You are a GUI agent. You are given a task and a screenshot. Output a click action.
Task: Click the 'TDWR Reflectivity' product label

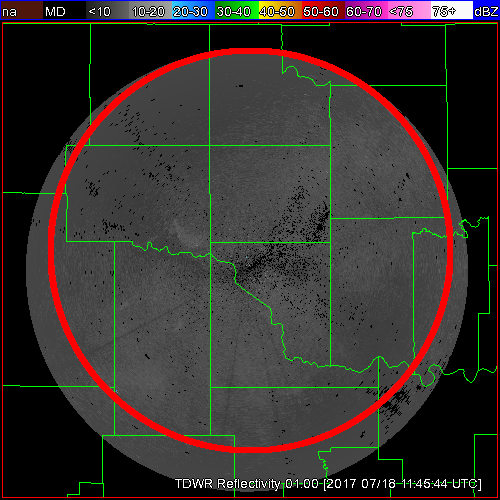pos(228,484)
